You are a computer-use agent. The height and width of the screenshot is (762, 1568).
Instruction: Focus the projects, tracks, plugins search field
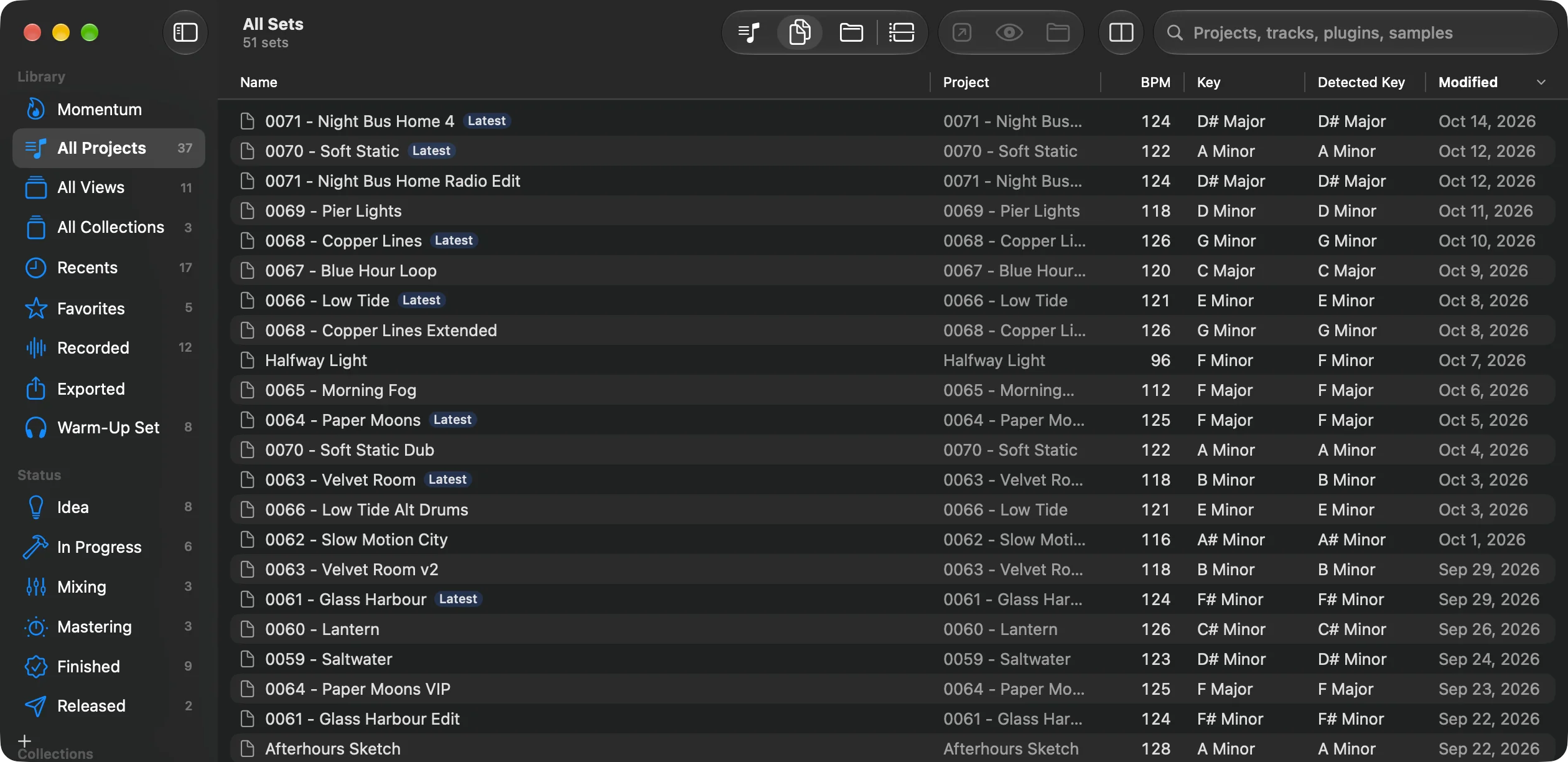pyautogui.click(x=1355, y=32)
